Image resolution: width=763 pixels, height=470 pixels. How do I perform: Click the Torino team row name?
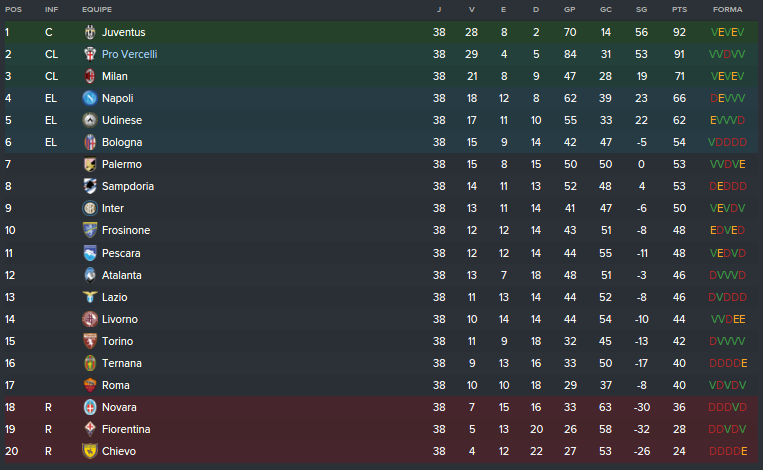[118, 341]
